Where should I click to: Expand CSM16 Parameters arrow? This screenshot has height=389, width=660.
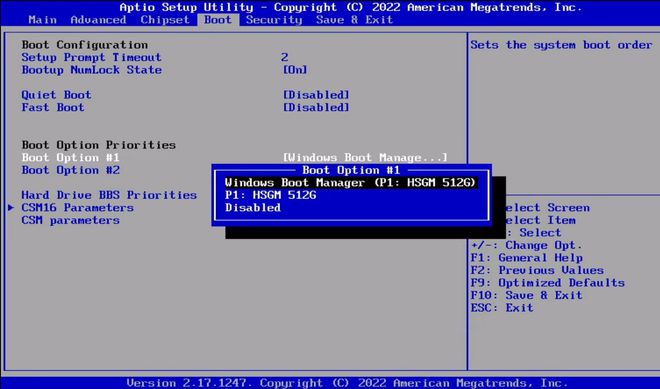[11, 208]
